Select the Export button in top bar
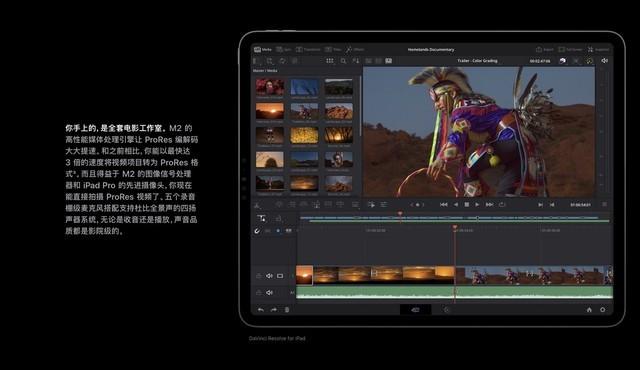Viewport: 640px width, 370px height. (544, 49)
